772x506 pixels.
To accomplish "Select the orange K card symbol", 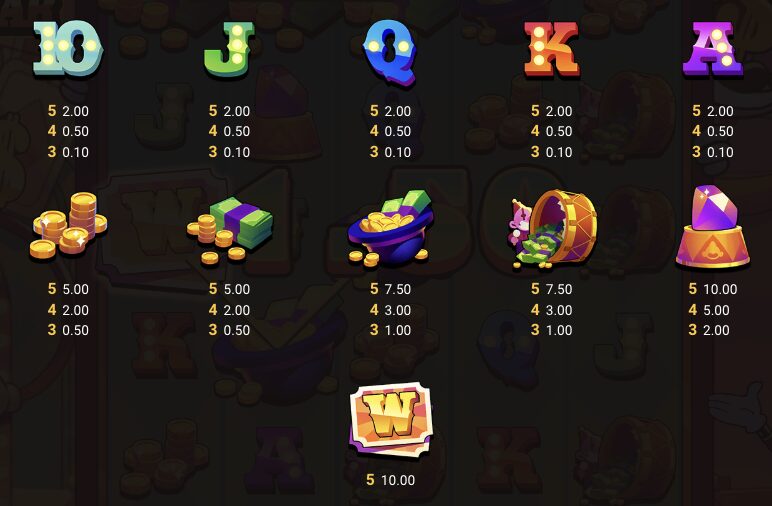I will click(x=551, y=50).
